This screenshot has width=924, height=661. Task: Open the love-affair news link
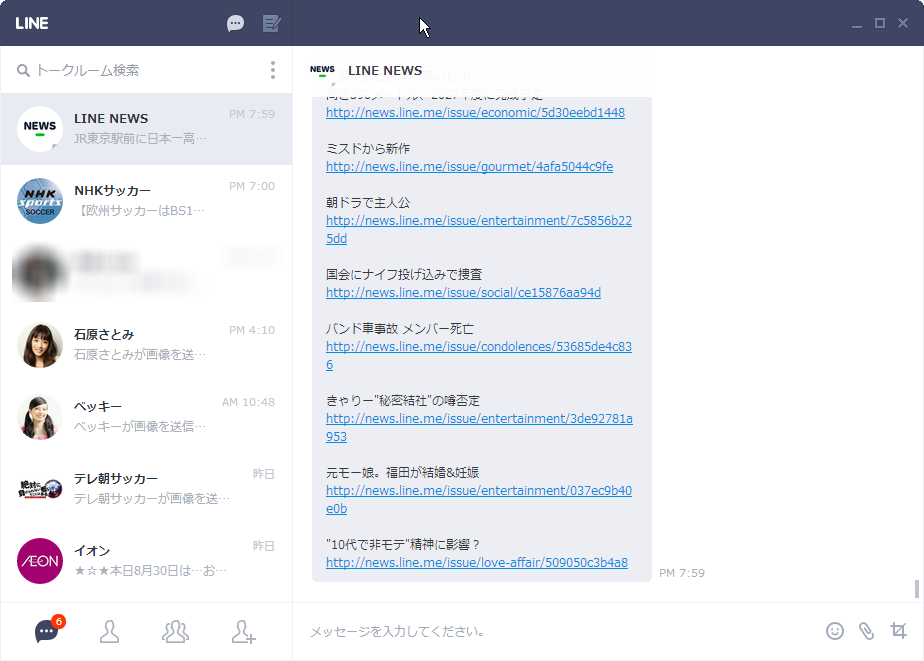click(476, 563)
